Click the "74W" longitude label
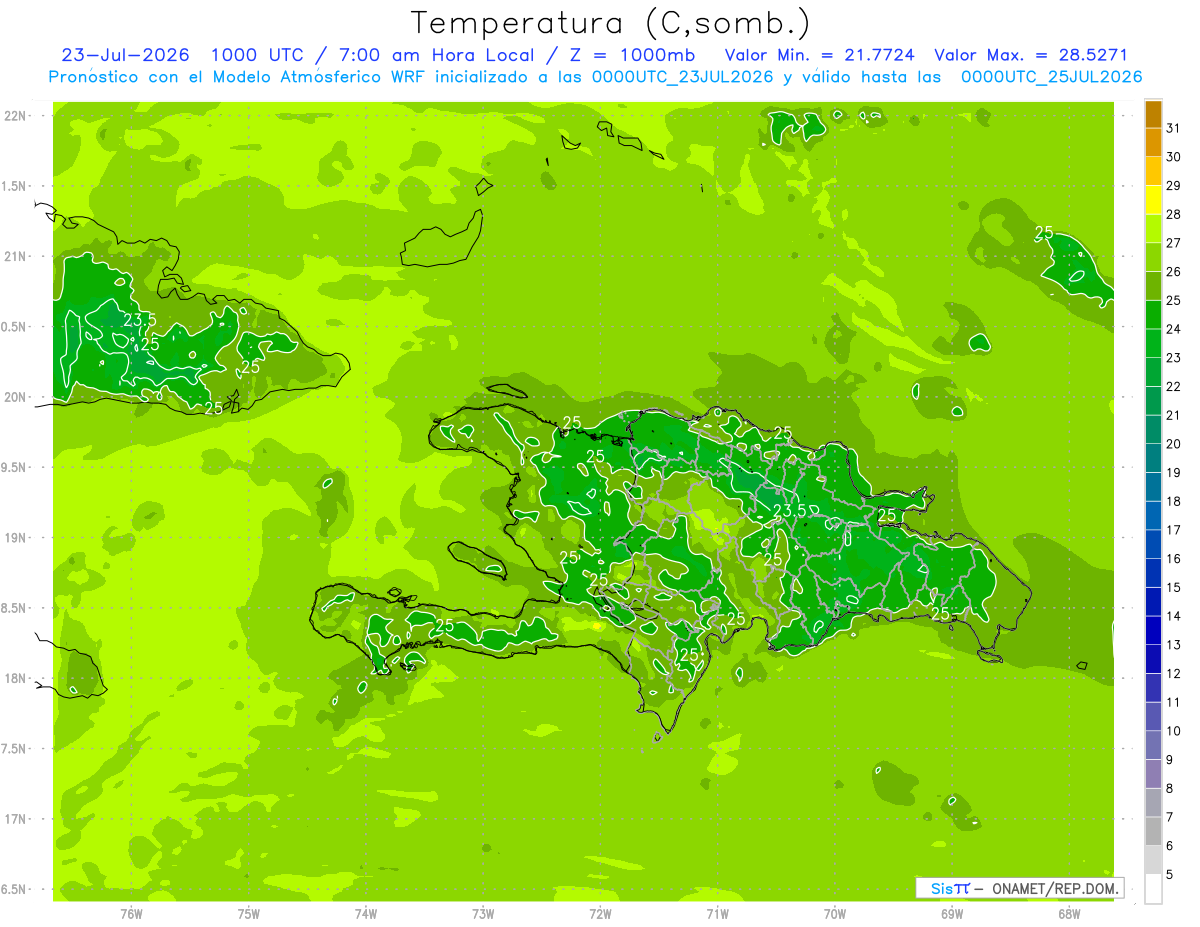The height and width of the screenshot is (927, 1200). [366, 914]
